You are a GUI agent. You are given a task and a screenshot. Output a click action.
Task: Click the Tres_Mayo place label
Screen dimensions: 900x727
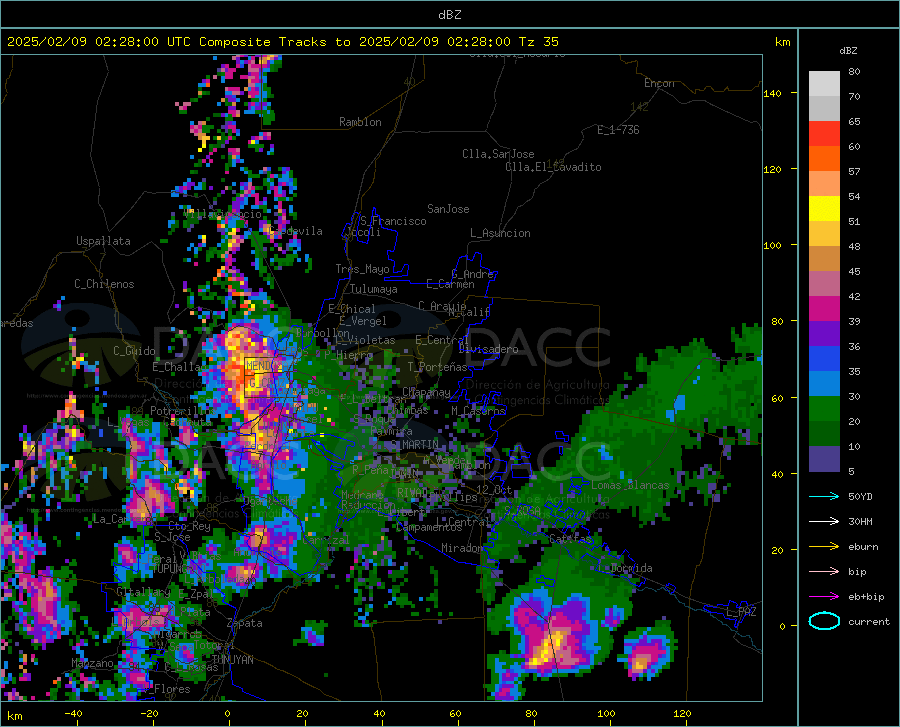(362, 269)
